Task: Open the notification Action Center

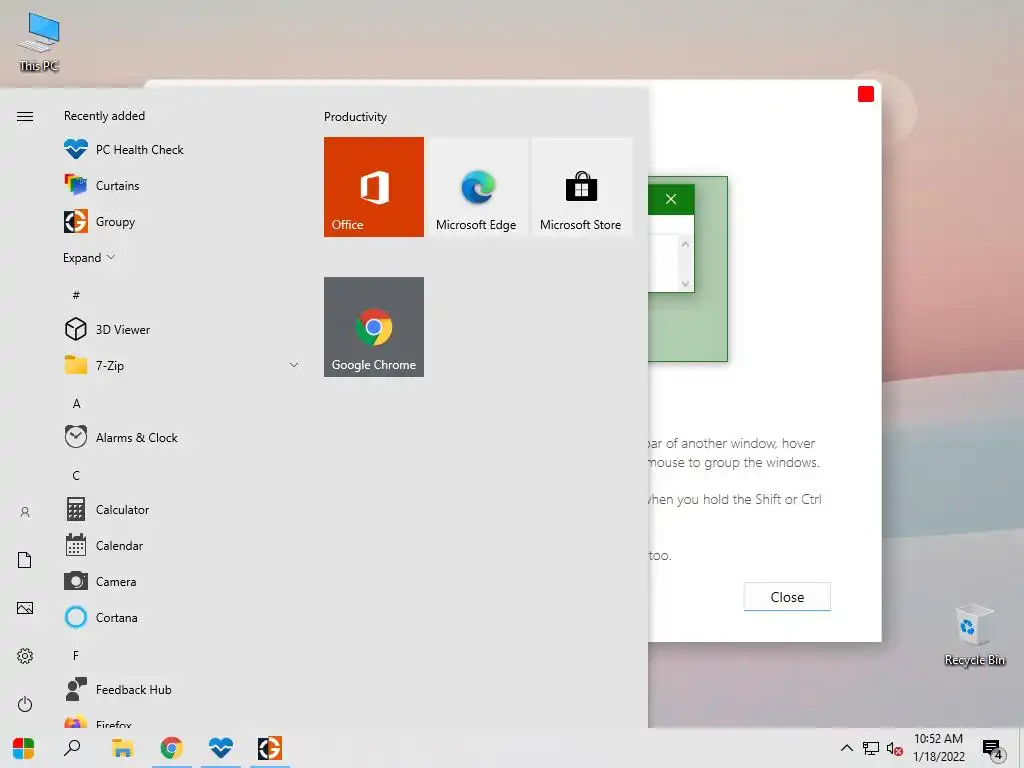Action: 993,750
